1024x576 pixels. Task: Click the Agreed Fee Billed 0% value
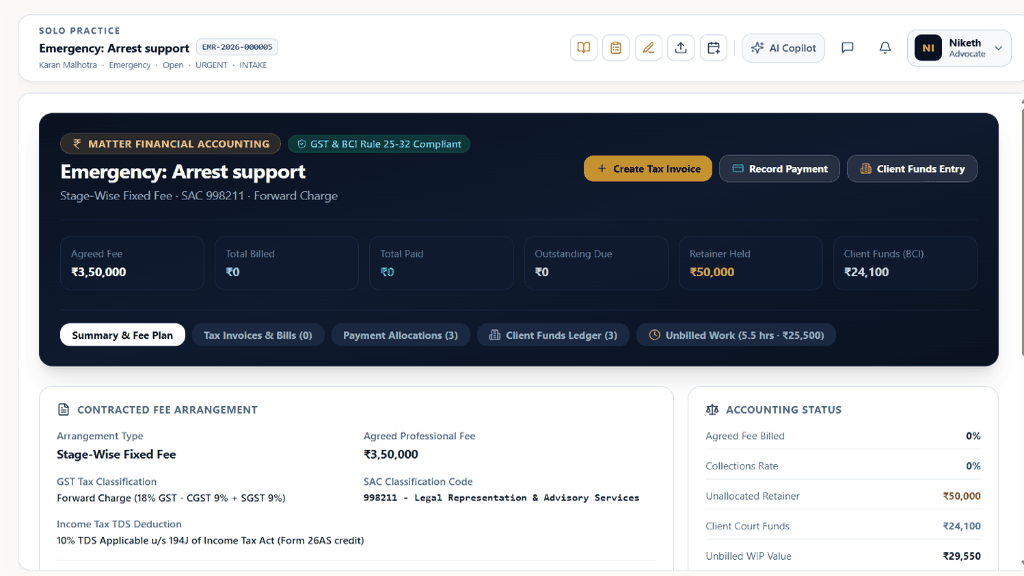click(973, 436)
